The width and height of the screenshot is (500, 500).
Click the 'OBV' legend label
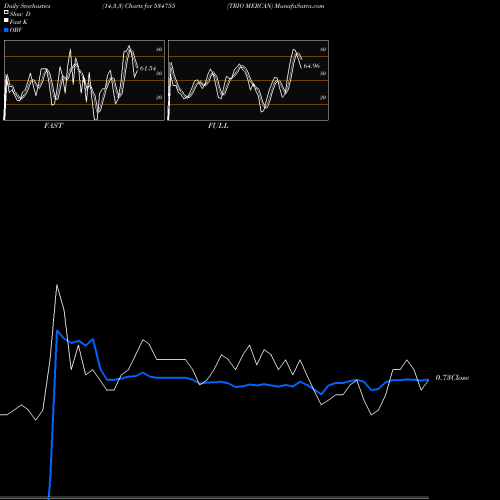point(16,30)
